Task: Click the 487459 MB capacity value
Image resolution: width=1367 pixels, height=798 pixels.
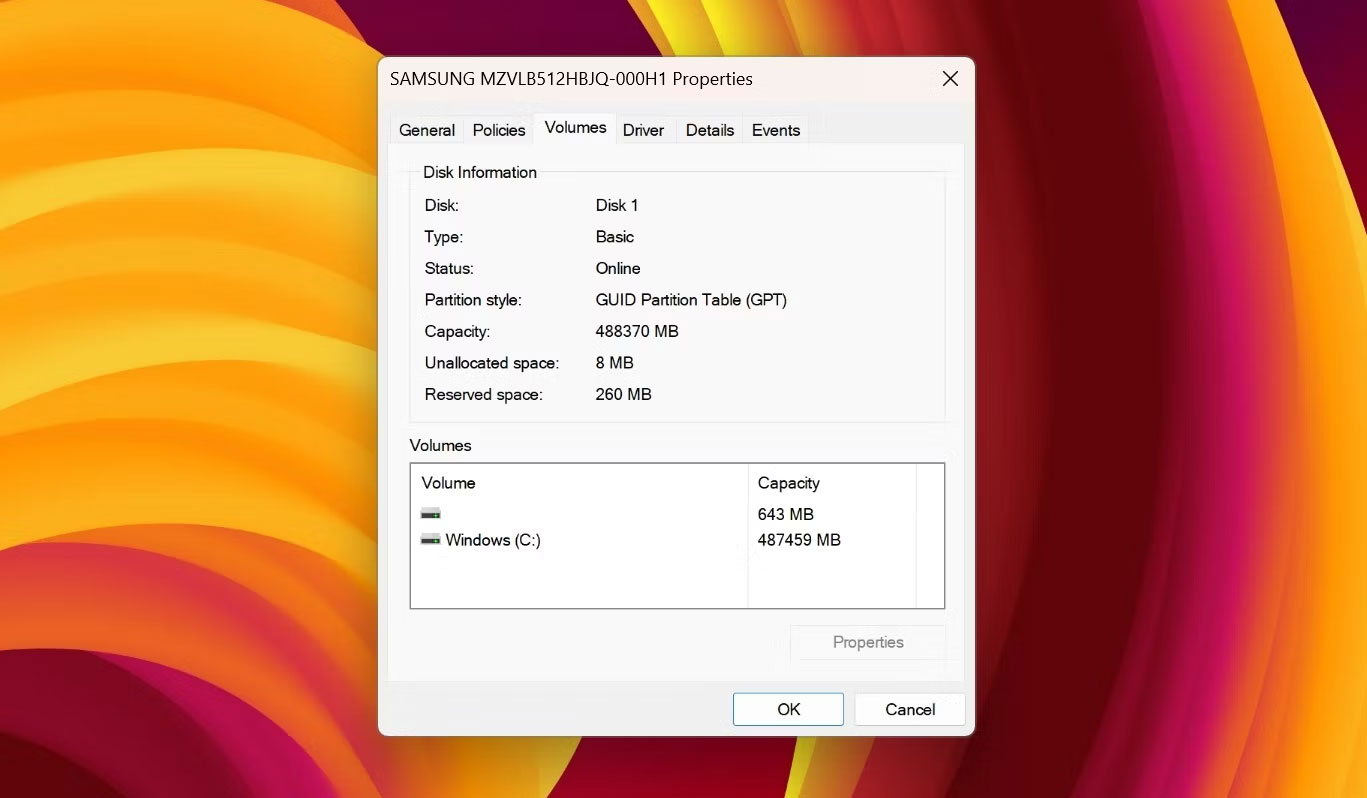Action: coord(799,540)
